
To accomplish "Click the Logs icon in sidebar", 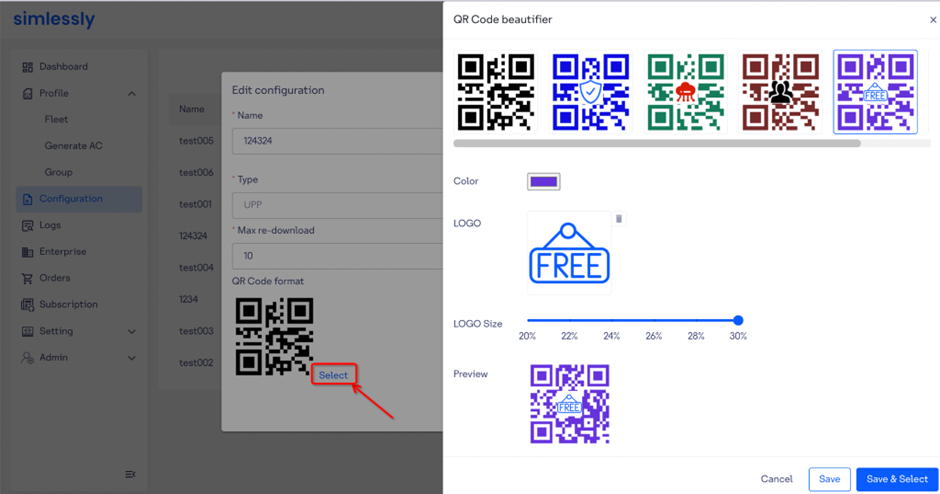I will (28, 225).
